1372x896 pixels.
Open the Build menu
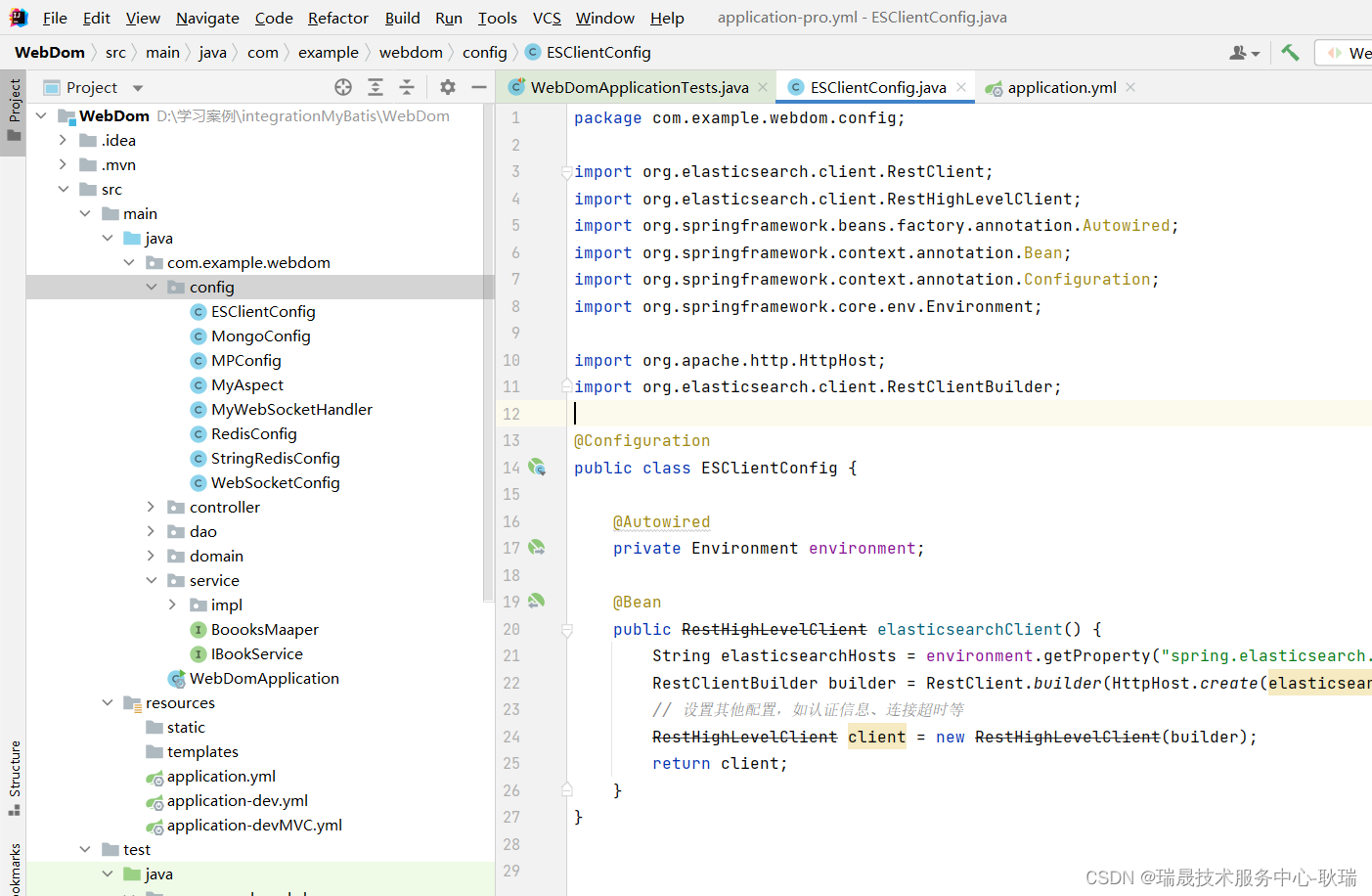[402, 18]
